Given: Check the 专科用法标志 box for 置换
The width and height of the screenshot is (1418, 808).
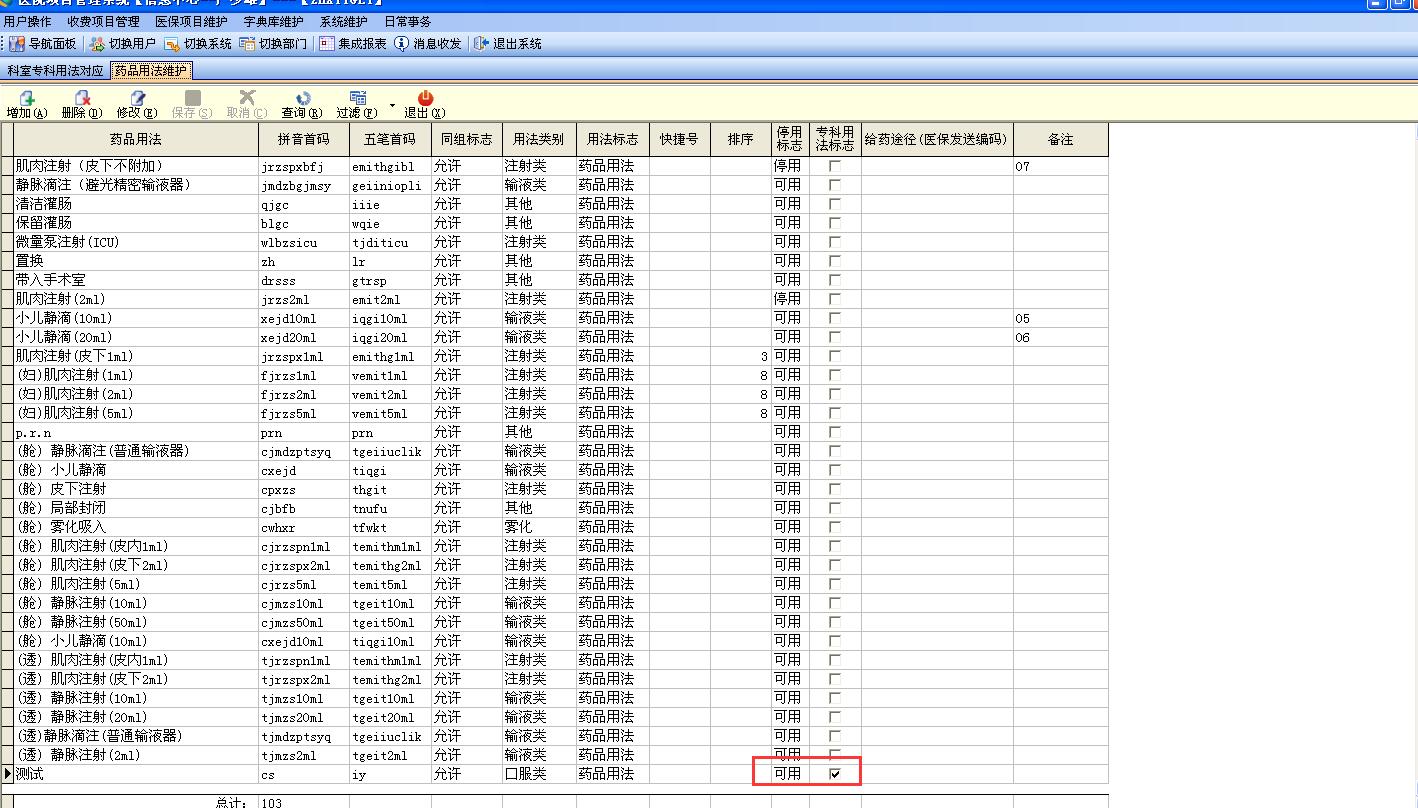Looking at the screenshot, I should (x=835, y=261).
